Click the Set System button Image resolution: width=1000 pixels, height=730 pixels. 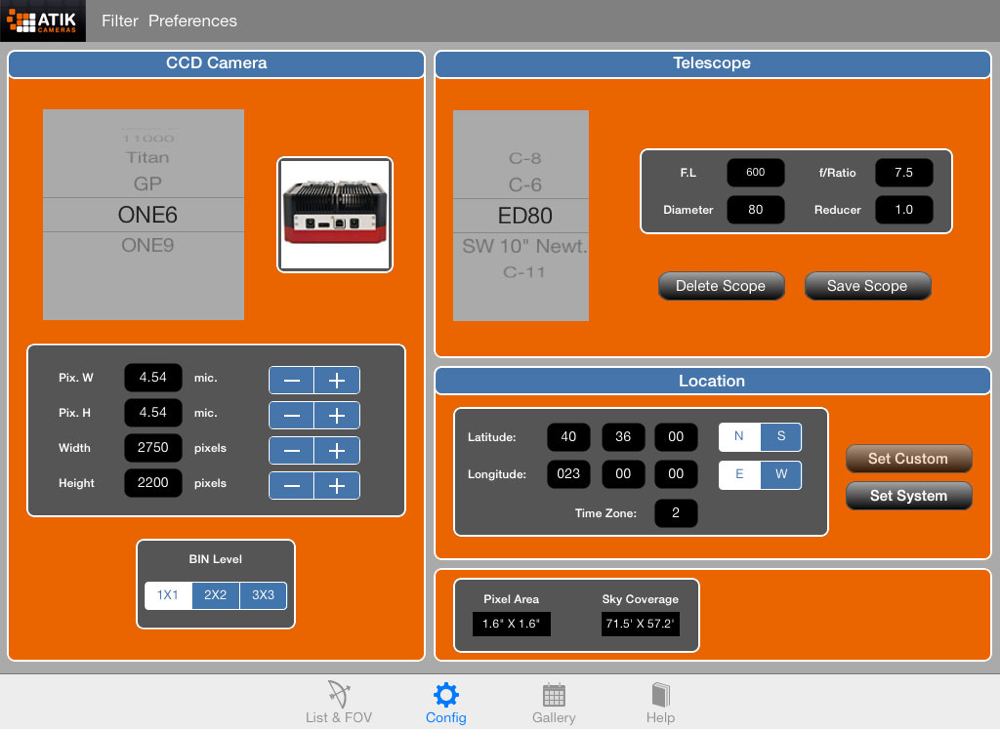pos(908,495)
